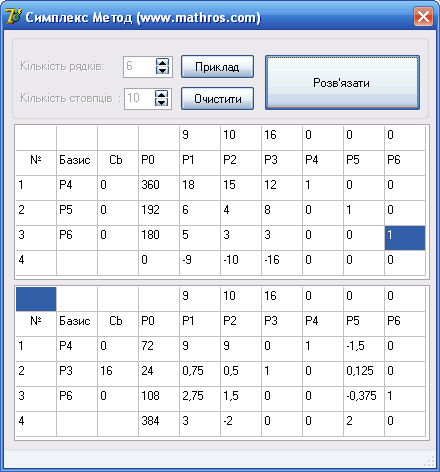
Task: Select the 0,125 cell in second table
Action: (364, 374)
